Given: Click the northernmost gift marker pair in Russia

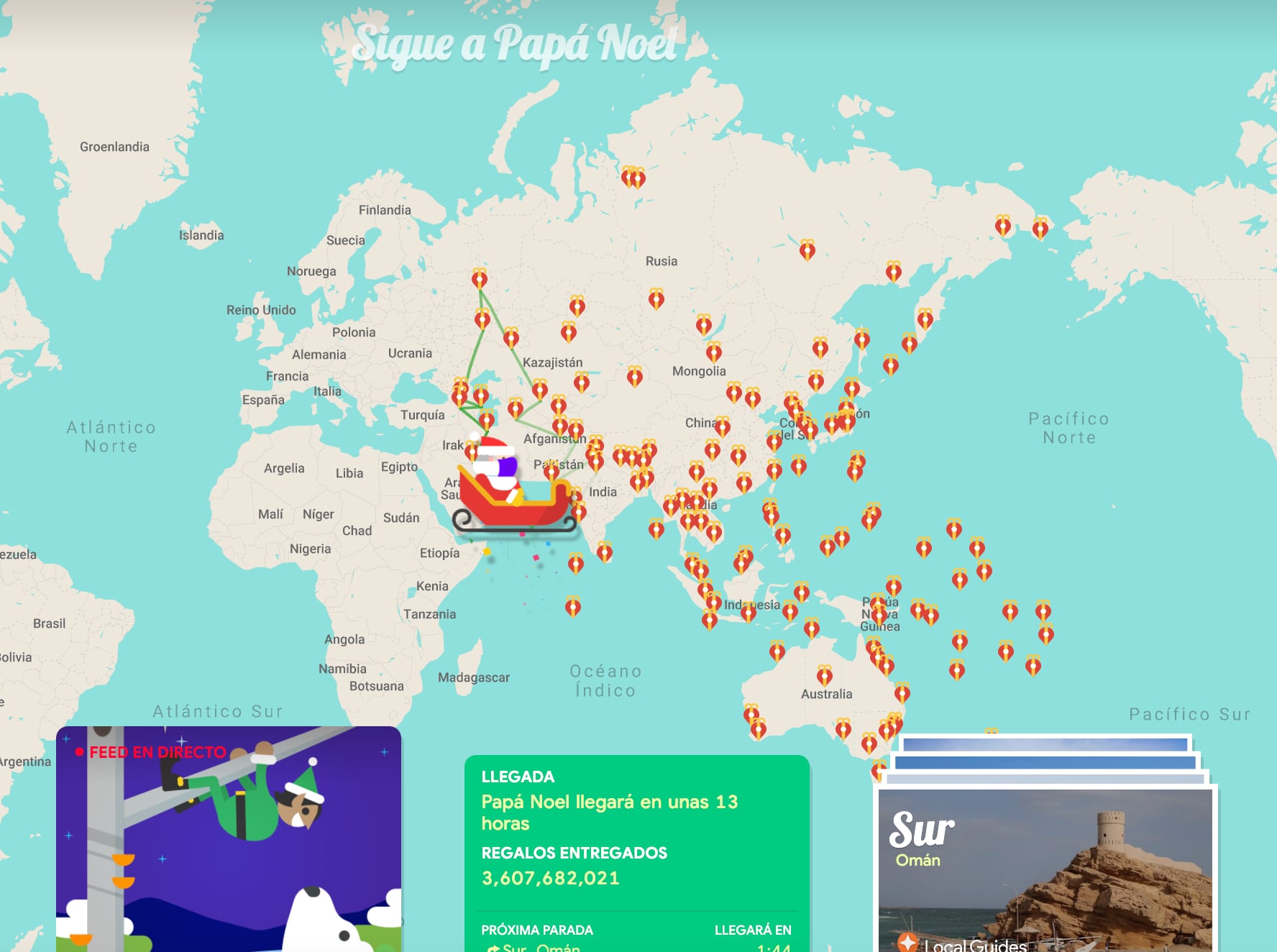Looking at the screenshot, I should 633,177.
